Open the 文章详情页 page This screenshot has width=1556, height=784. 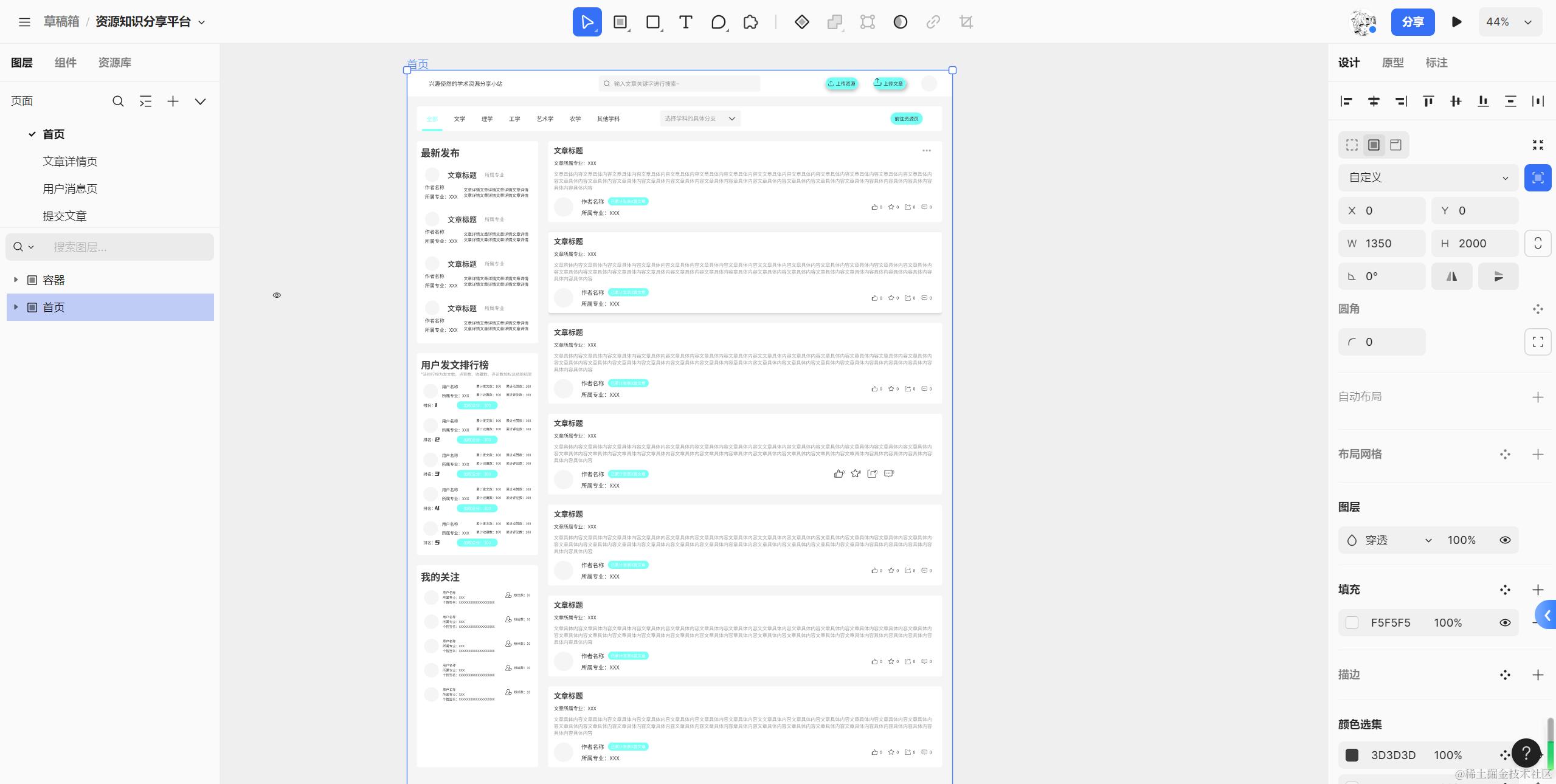click(x=70, y=162)
